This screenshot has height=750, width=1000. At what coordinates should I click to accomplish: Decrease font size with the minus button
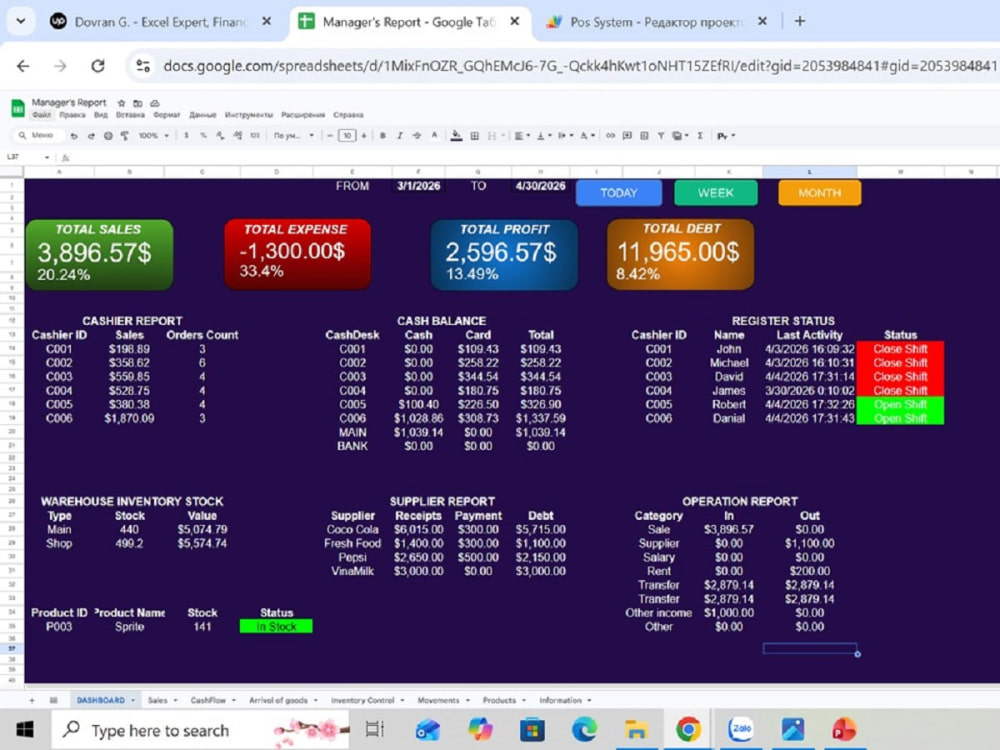pos(330,136)
